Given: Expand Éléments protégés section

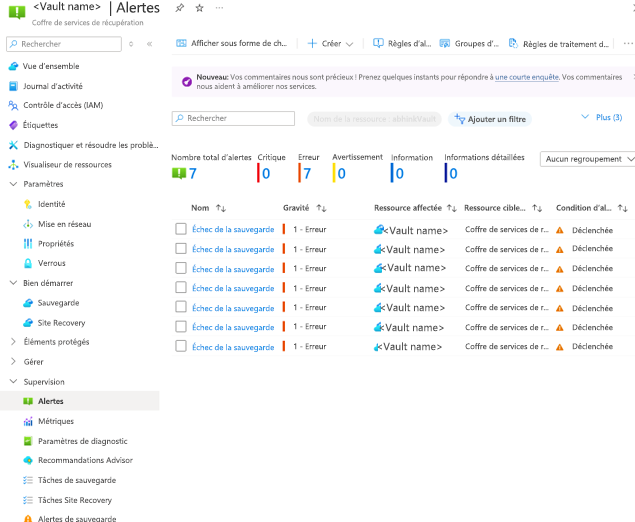Looking at the screenshot, I should click(13, 342).
